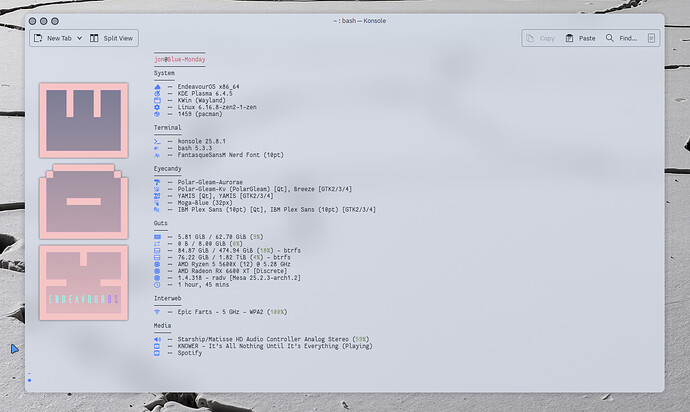690x412 pixels.
Task: Click the Polar-Gleam-Kv (PolarGleam) theme line
Action: click(x=265, y=189)
